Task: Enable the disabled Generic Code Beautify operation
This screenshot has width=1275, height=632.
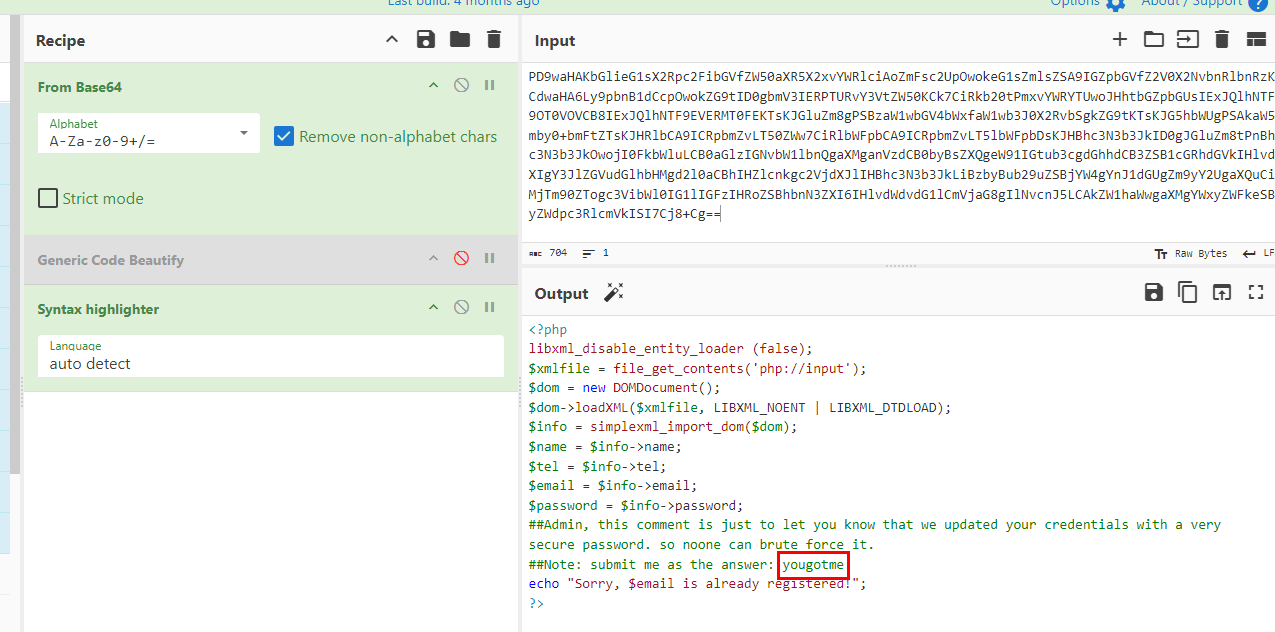Action: coord(461,259)
